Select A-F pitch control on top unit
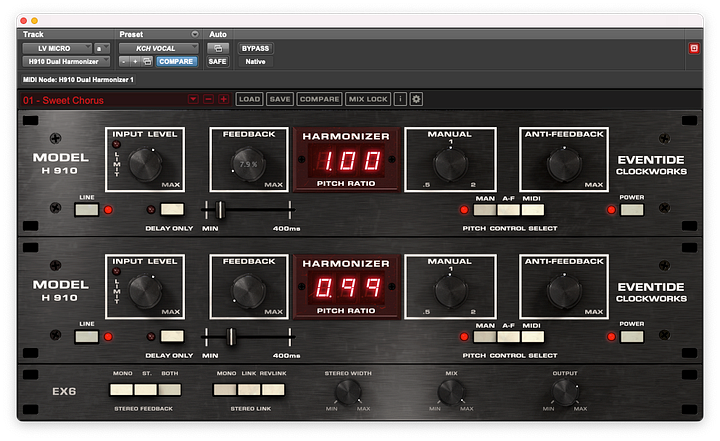Screen dimensions: 720x441 tap(509, 210)
